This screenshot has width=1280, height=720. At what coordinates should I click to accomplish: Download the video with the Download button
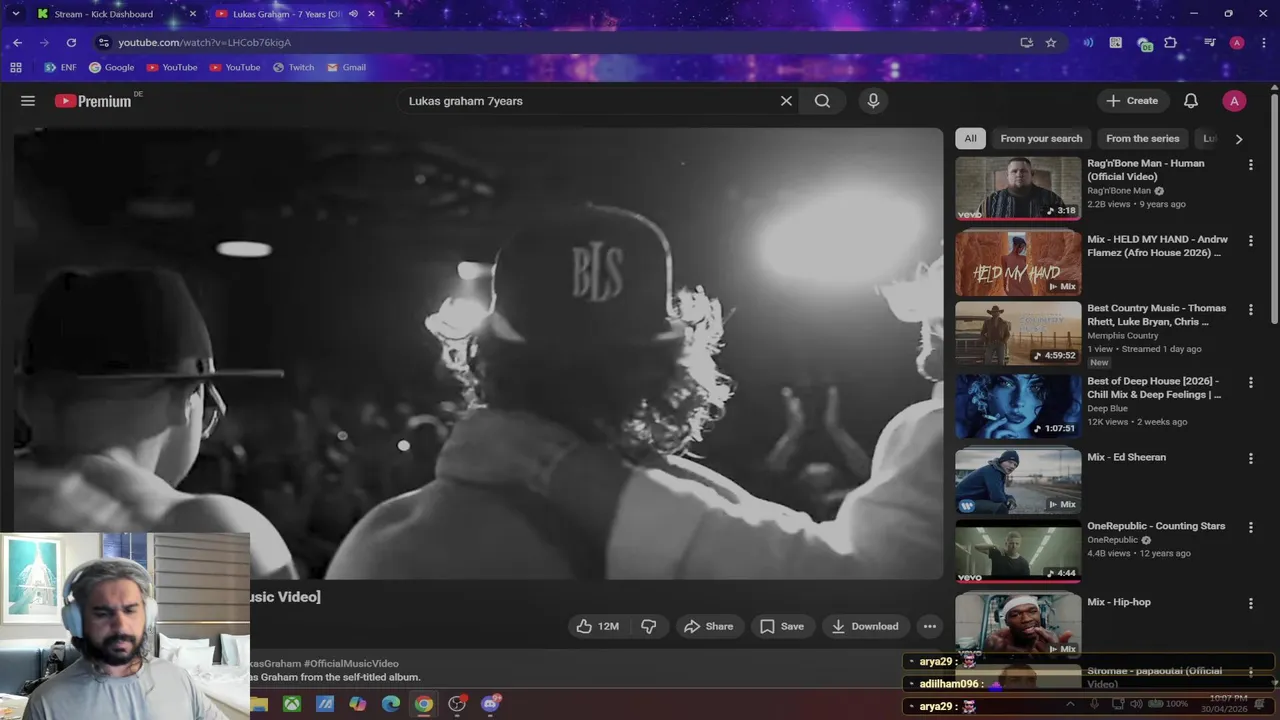click(x=866, y=626)
